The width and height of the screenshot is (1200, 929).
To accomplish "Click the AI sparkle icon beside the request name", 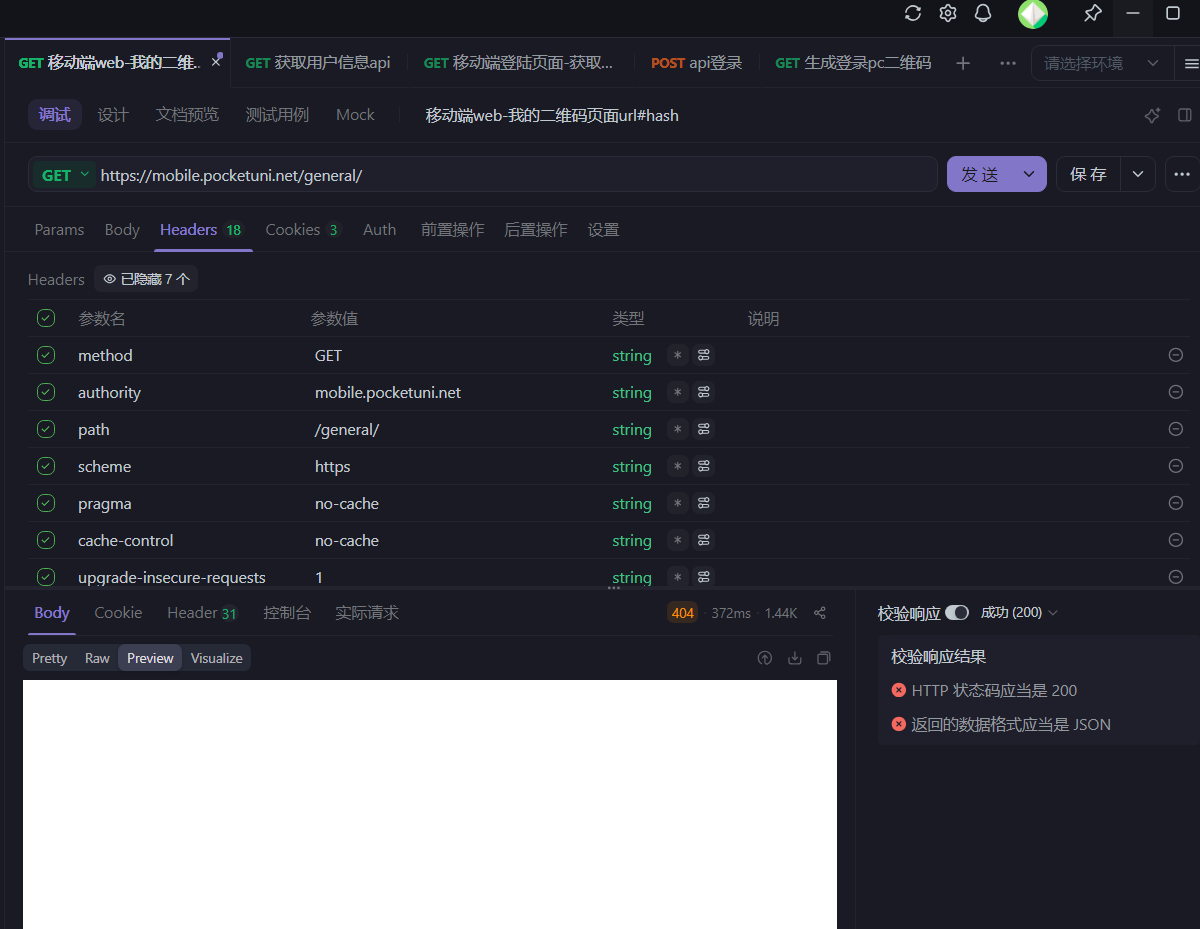I will 1152,115.
